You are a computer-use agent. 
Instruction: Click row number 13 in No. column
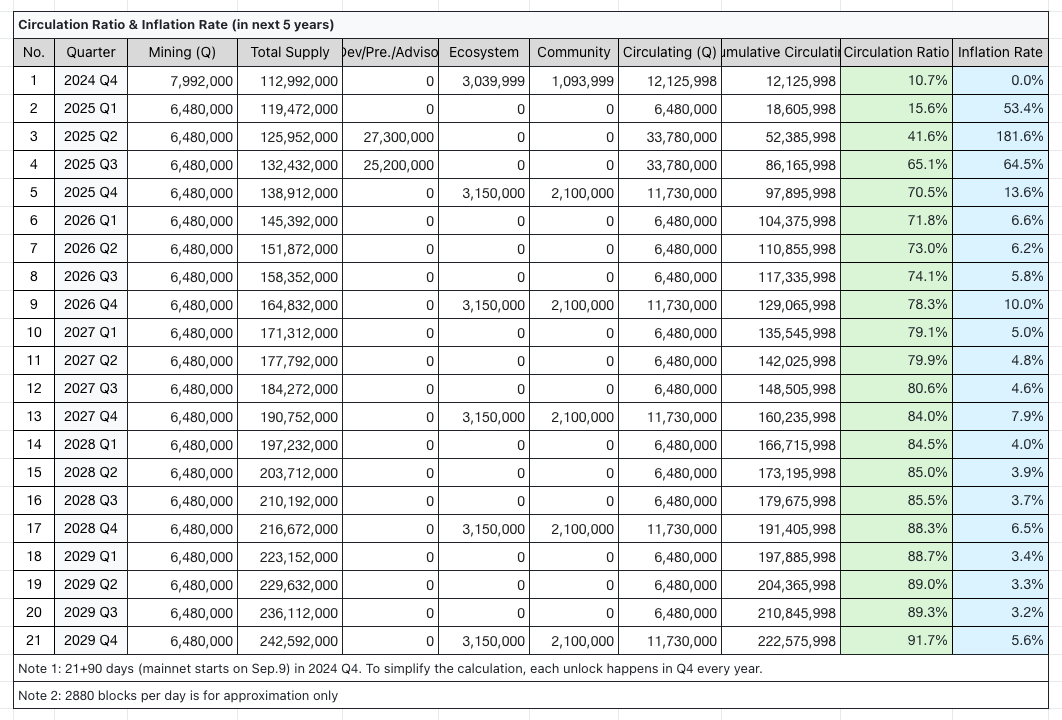pyautogui.click(x=34, y=417)
